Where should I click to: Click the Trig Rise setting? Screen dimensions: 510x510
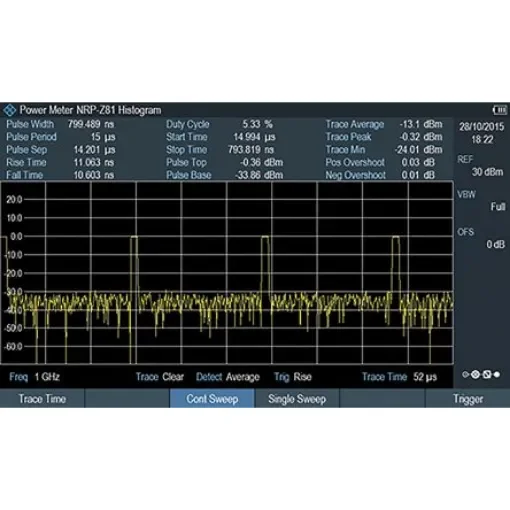[293, 377]
